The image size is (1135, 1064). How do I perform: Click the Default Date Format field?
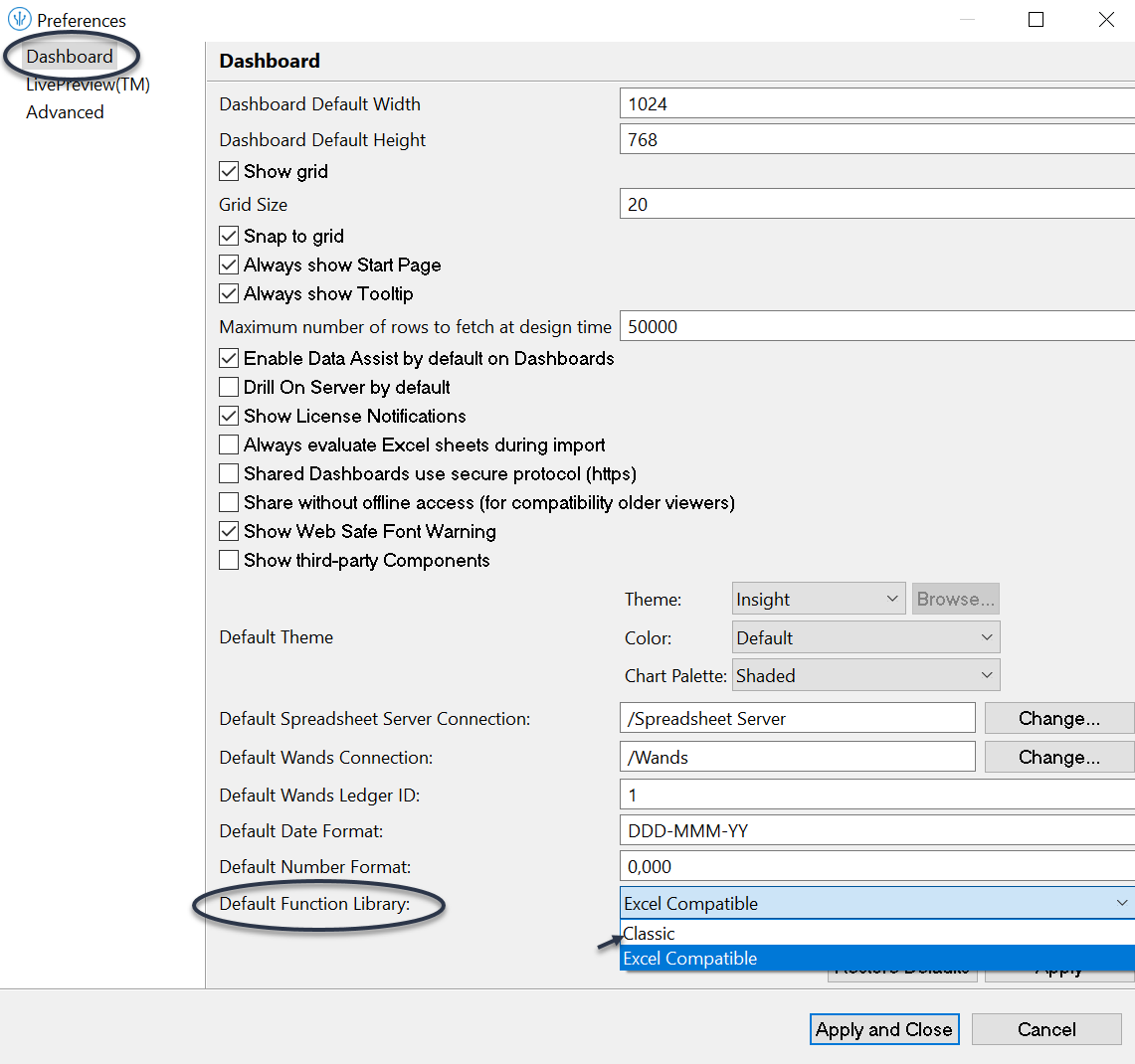coord(877,831)
